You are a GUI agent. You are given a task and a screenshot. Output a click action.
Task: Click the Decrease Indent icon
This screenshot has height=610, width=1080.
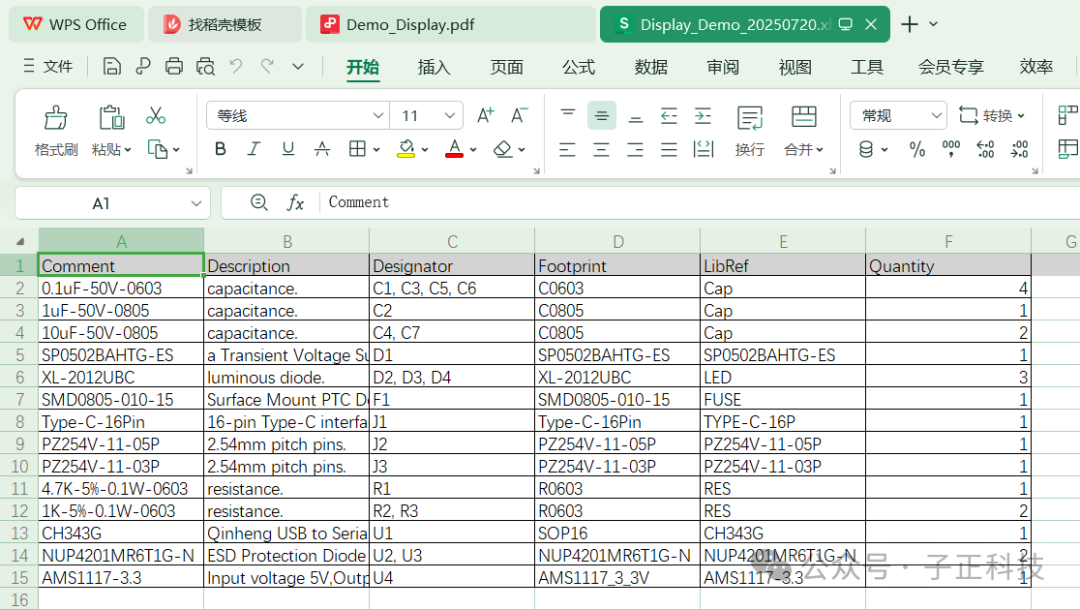coord(669,115)
